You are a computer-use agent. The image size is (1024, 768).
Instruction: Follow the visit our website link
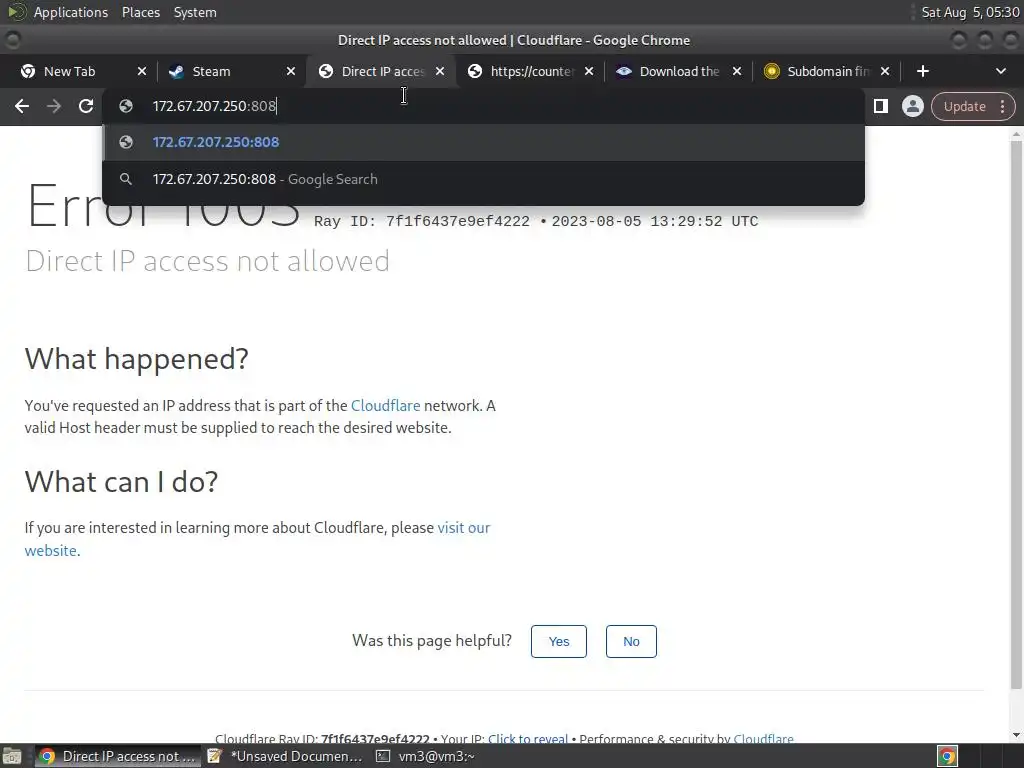pos(463,528)
